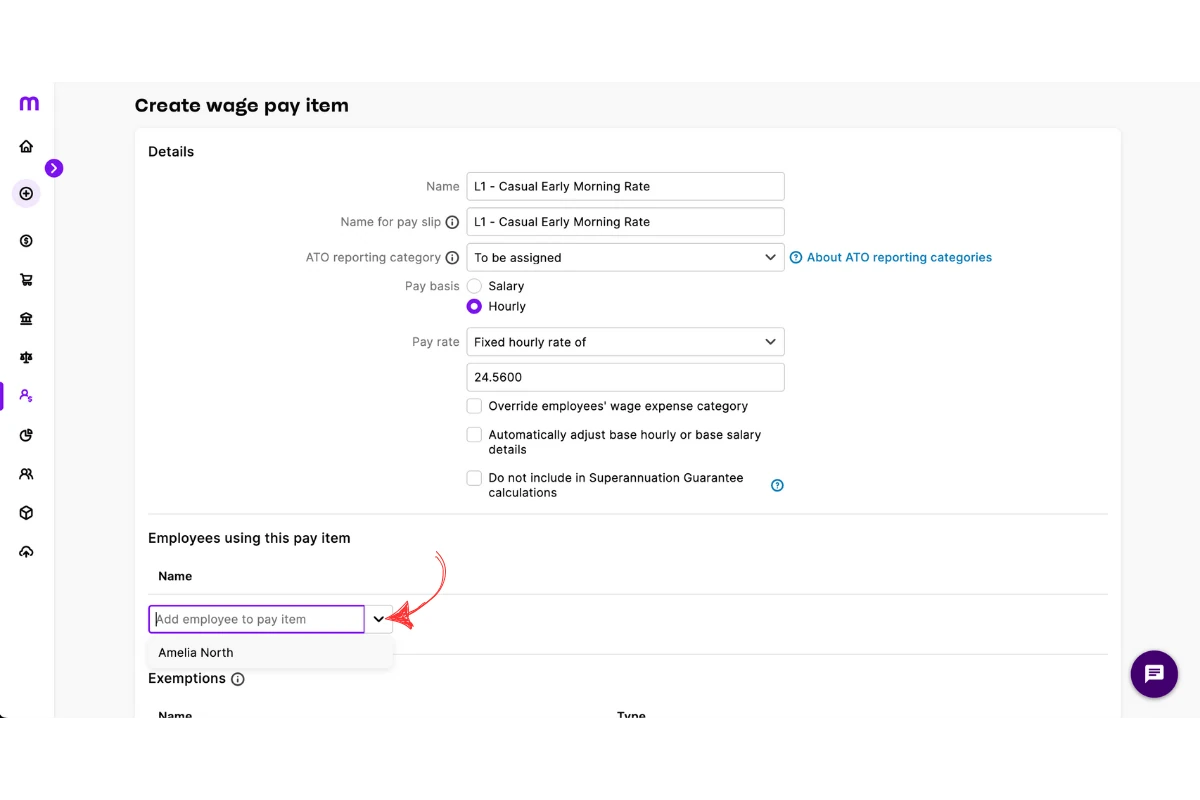This screenshot has width=1200, height=800.
Task: Open the cloud upload icon
Action: tap(26, 552)
